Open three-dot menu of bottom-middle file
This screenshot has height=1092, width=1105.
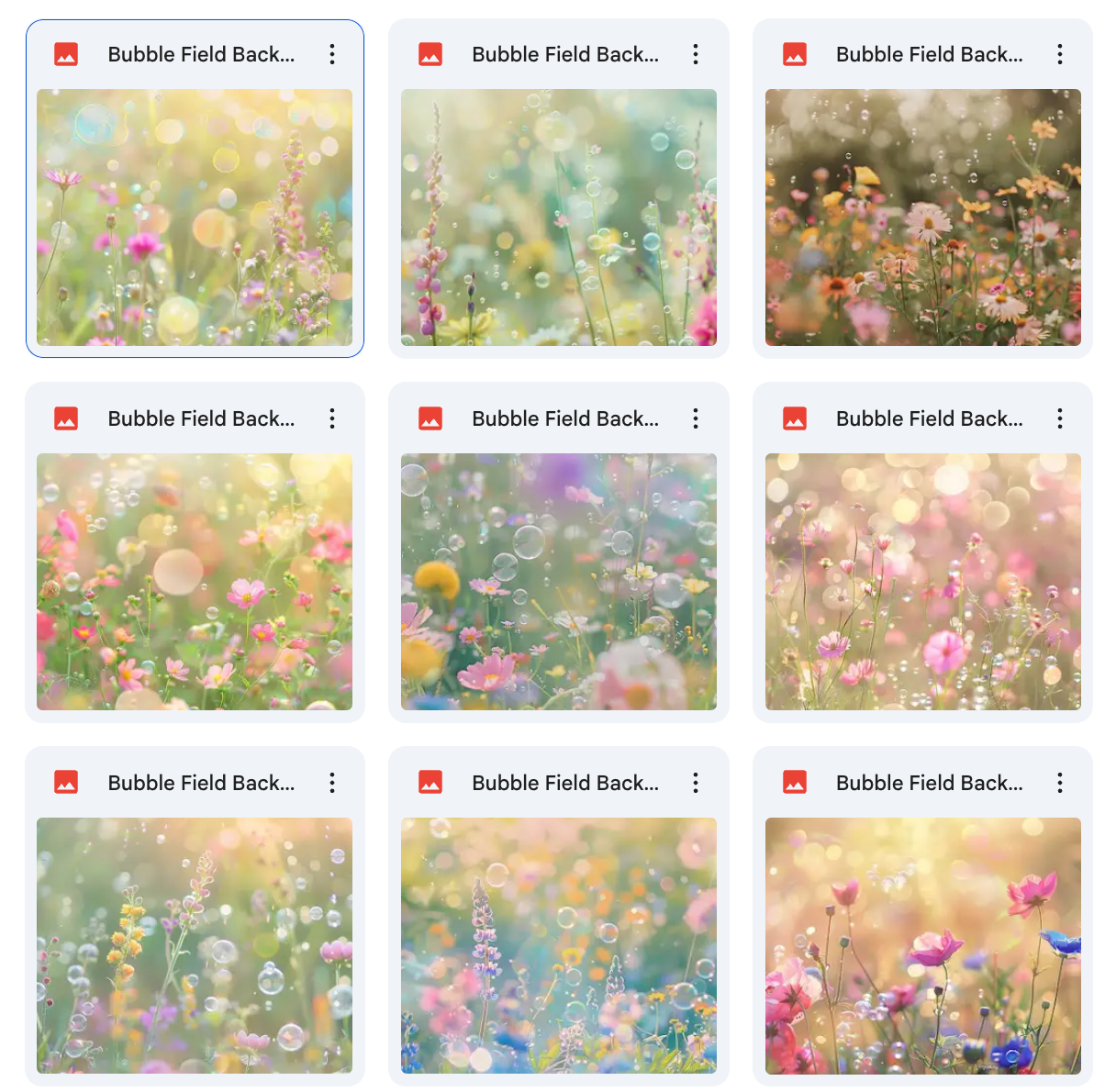(x=696, y=783)
